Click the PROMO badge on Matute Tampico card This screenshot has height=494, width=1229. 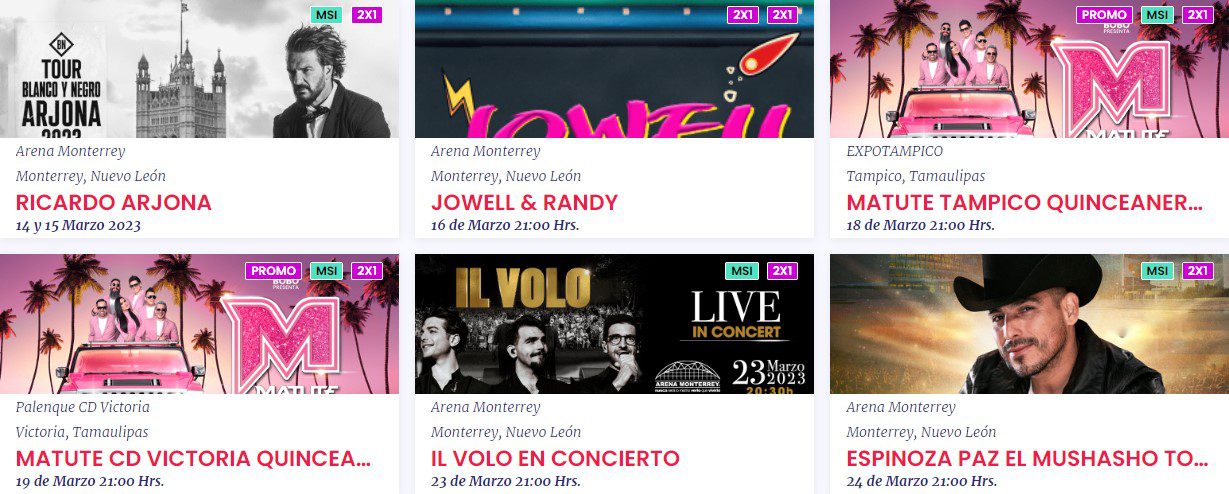coord(1105,15)
